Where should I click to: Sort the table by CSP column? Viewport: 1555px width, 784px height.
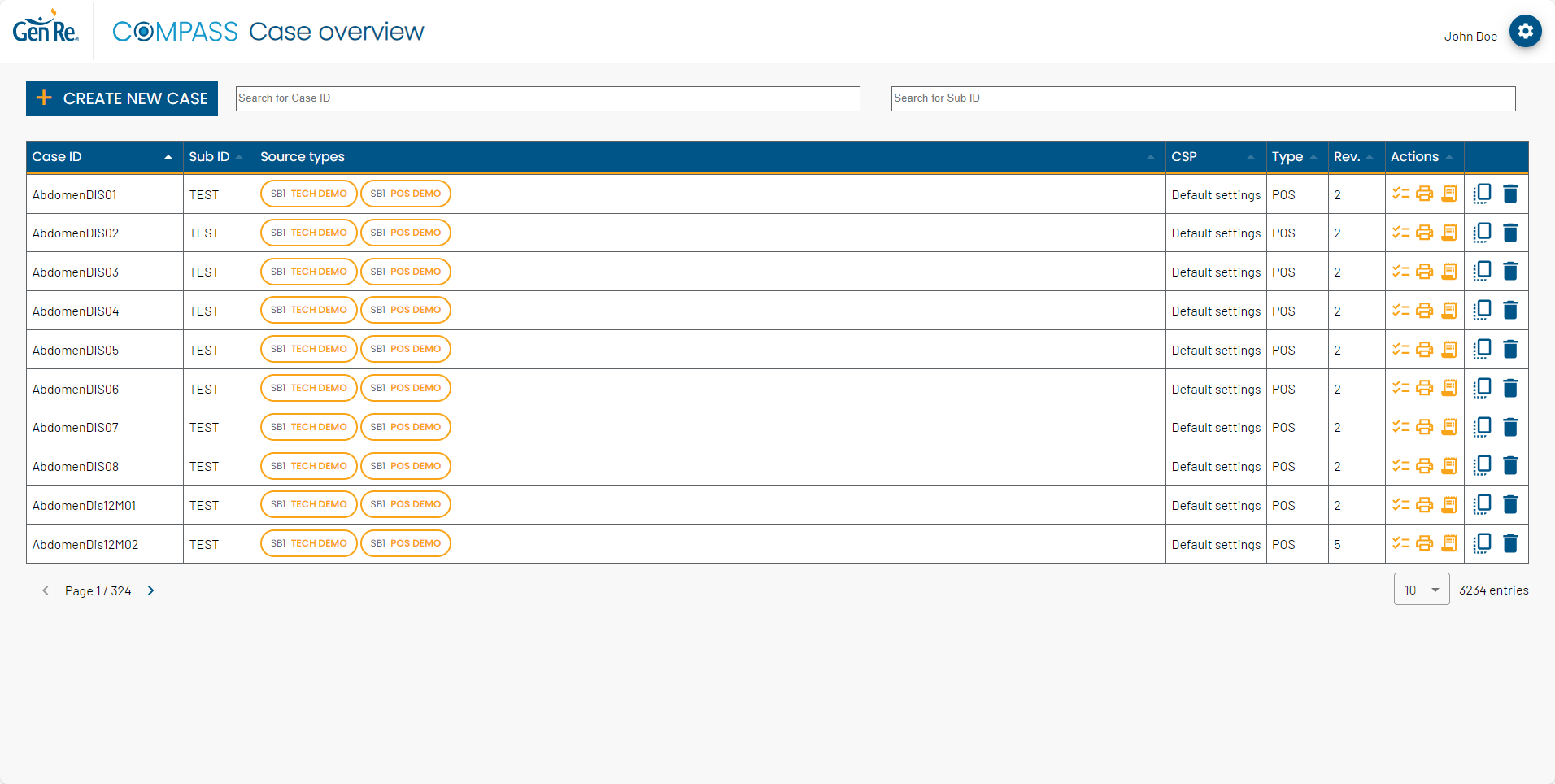point(1215,156)
